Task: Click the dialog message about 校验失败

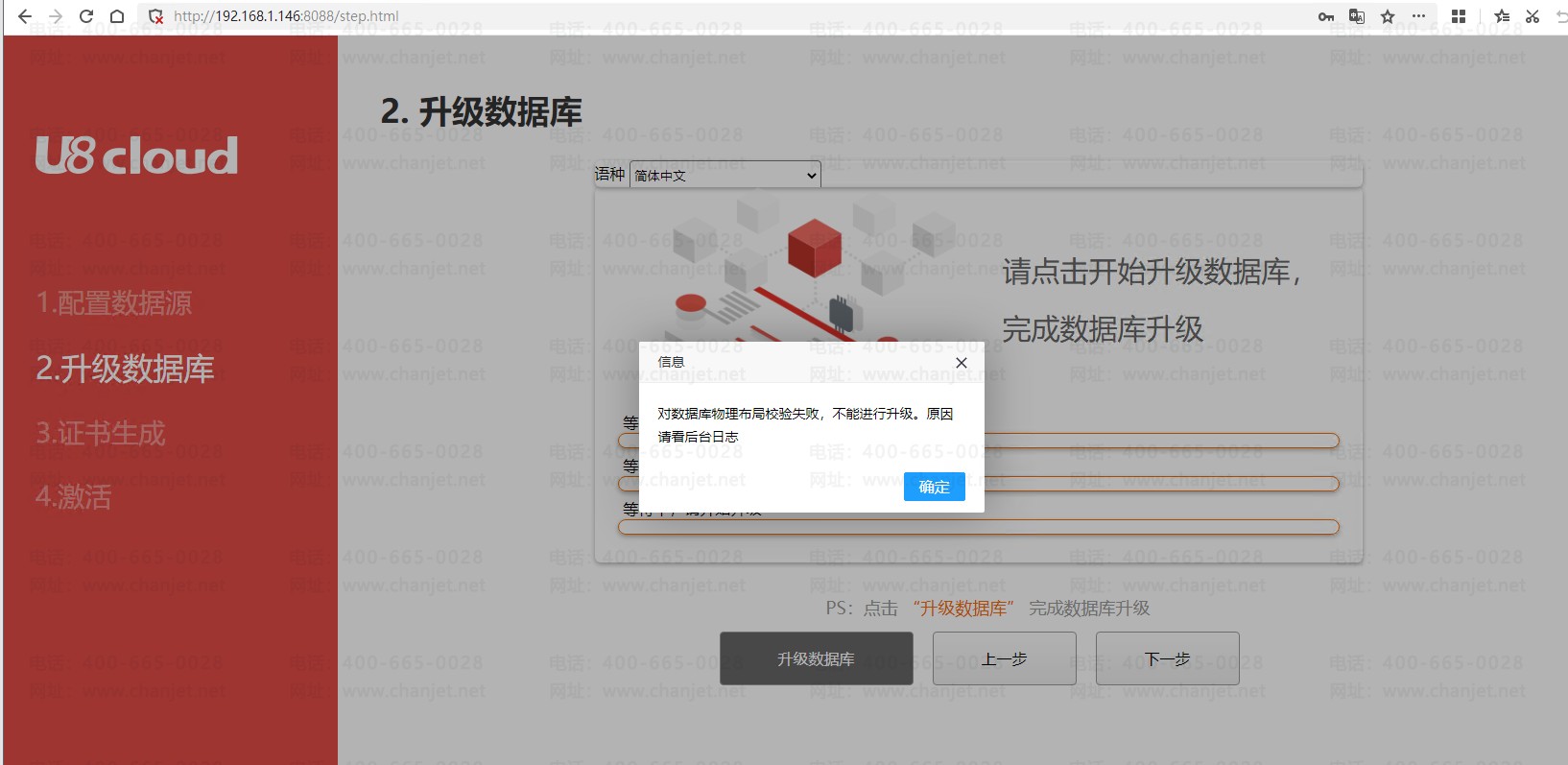Action: pyautogui.click(x=806, y=425)
